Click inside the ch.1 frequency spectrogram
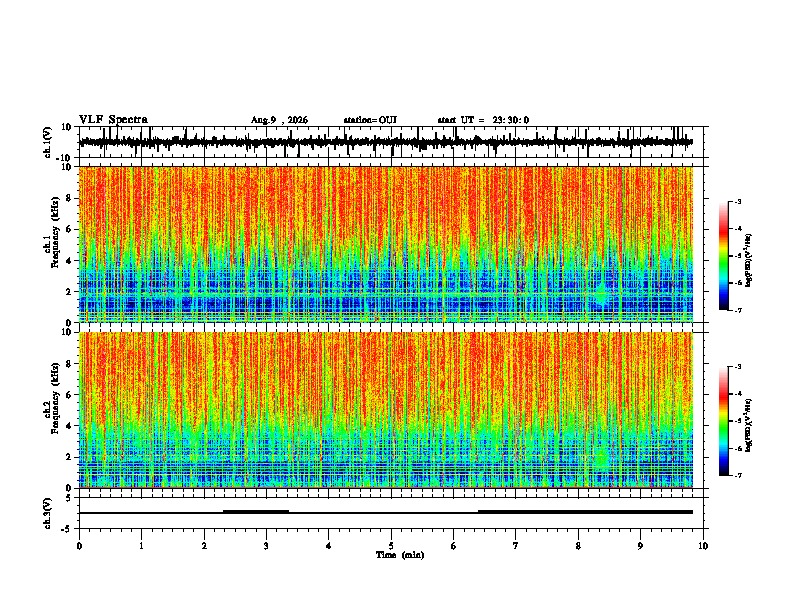792x612 pixels. (386, 244)
